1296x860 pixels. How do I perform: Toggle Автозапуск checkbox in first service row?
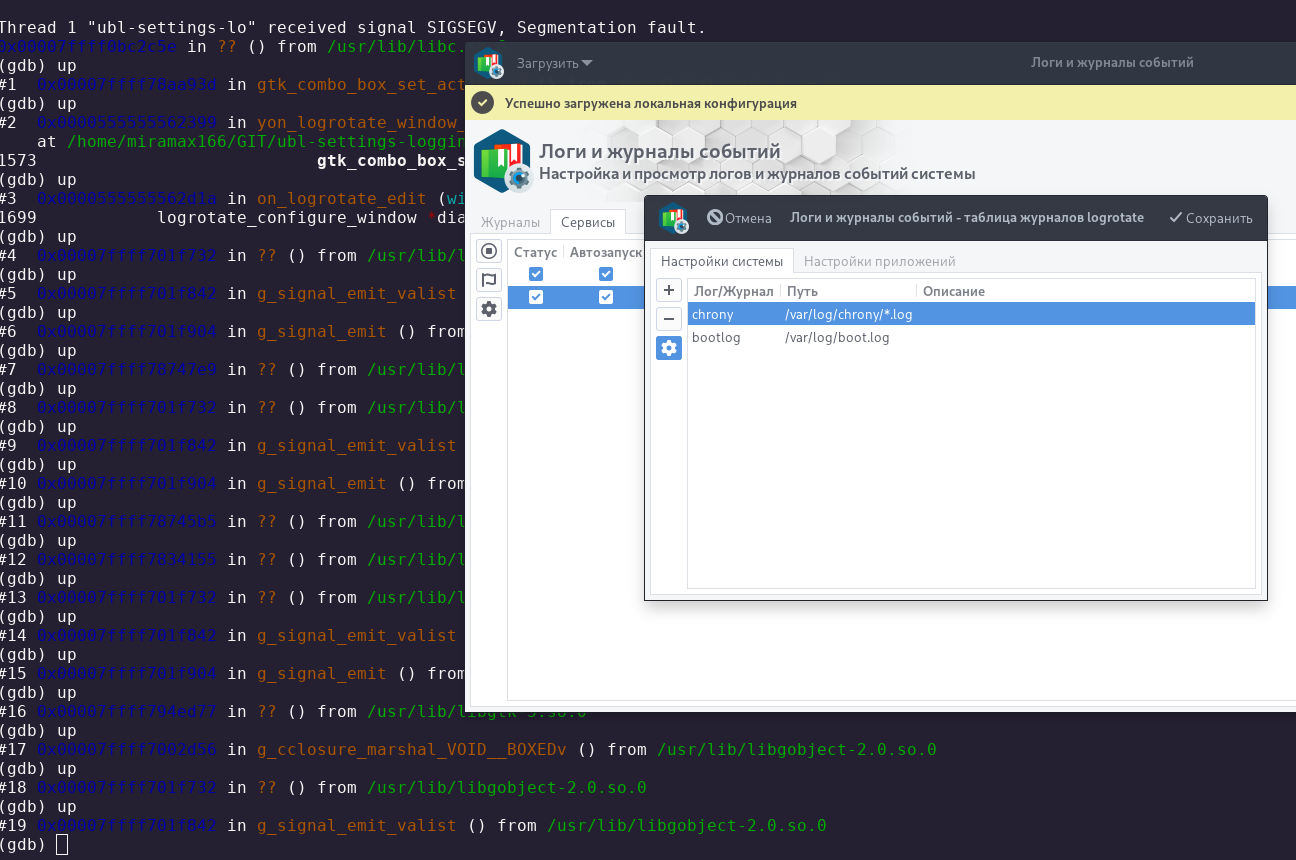pyautogui.click(x=606, y=274)
